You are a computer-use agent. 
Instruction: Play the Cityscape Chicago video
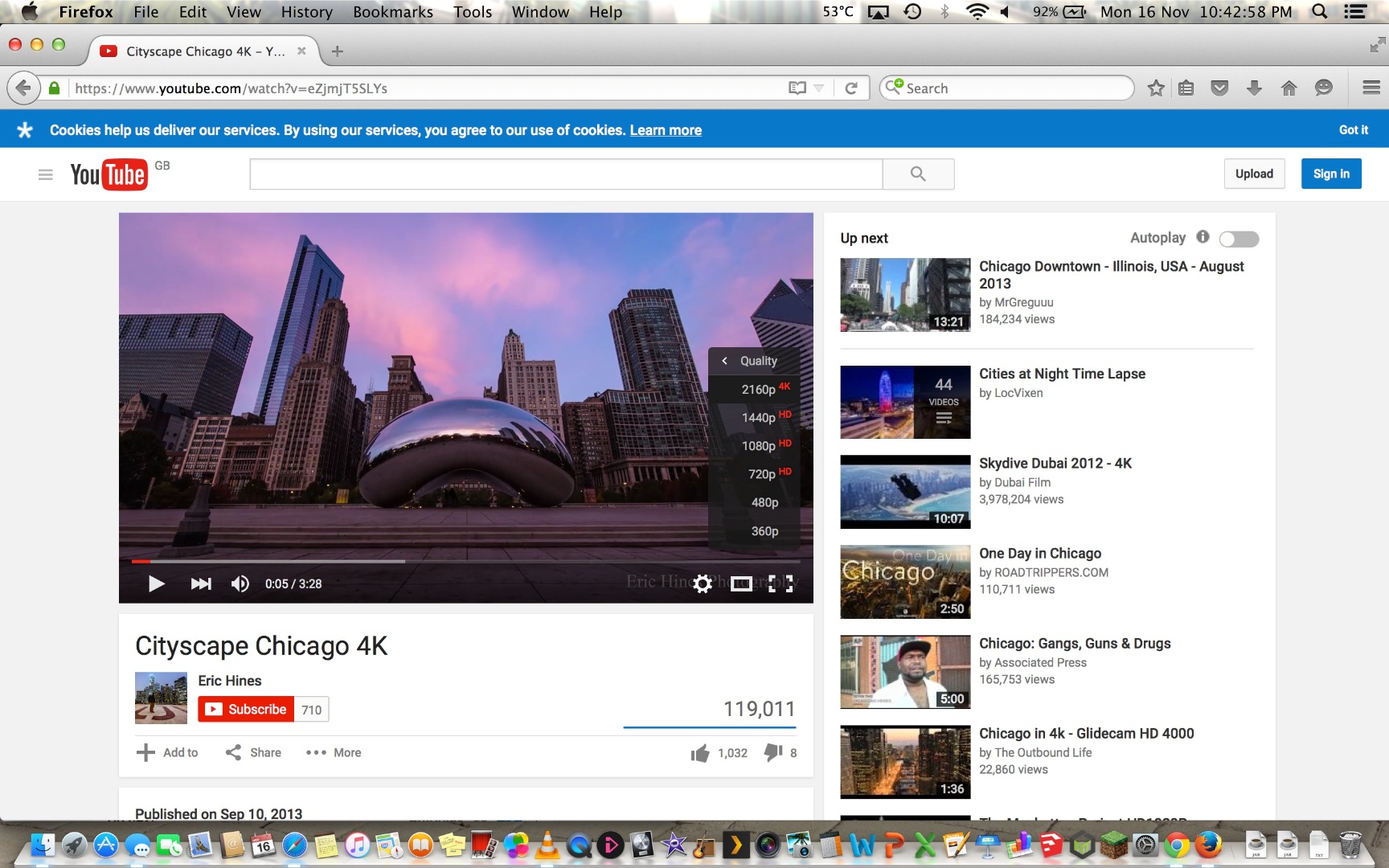[156, 583]
